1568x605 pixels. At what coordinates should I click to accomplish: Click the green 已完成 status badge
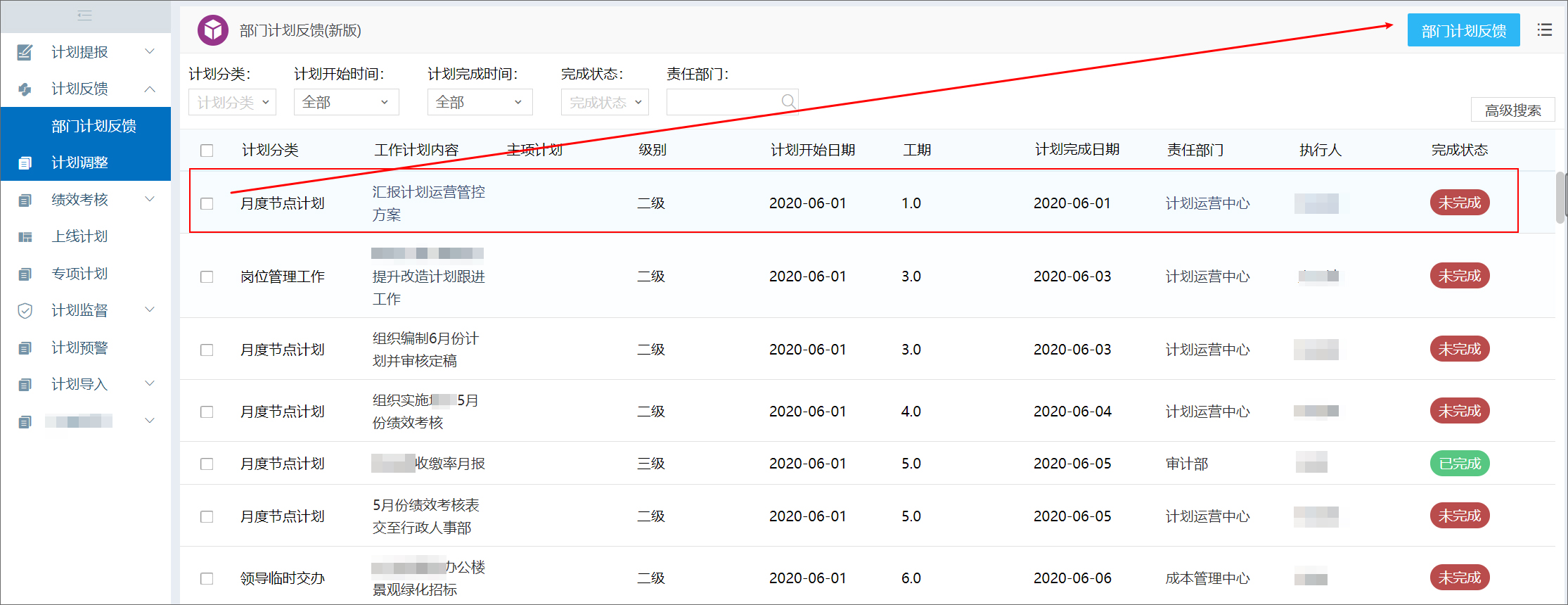coord(1459,464)
